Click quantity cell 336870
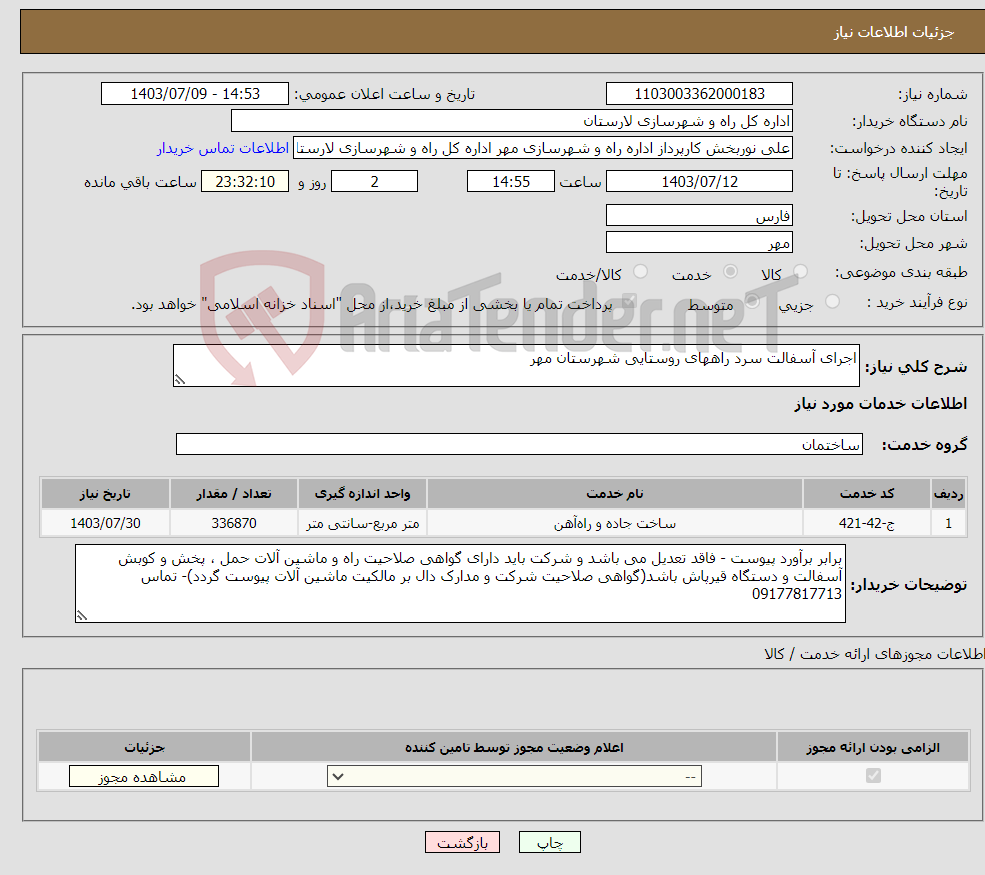985x875 pixels. click(x=234, y=523)
